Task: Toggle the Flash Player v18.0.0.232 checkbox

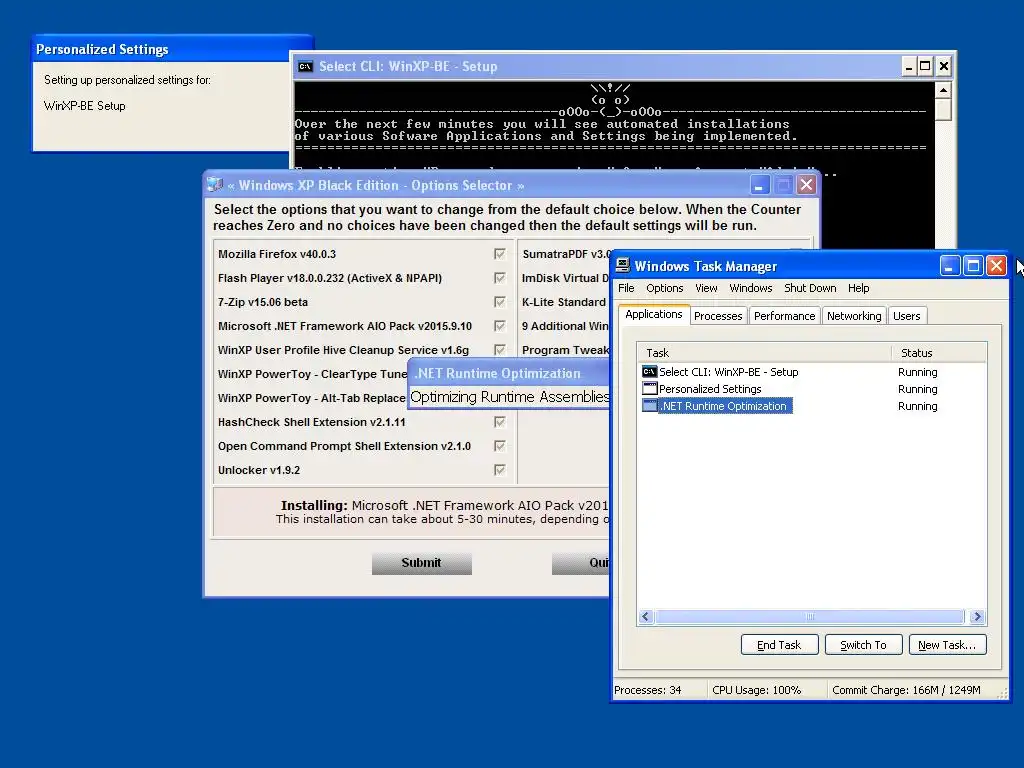Action: tap(500, 278)
